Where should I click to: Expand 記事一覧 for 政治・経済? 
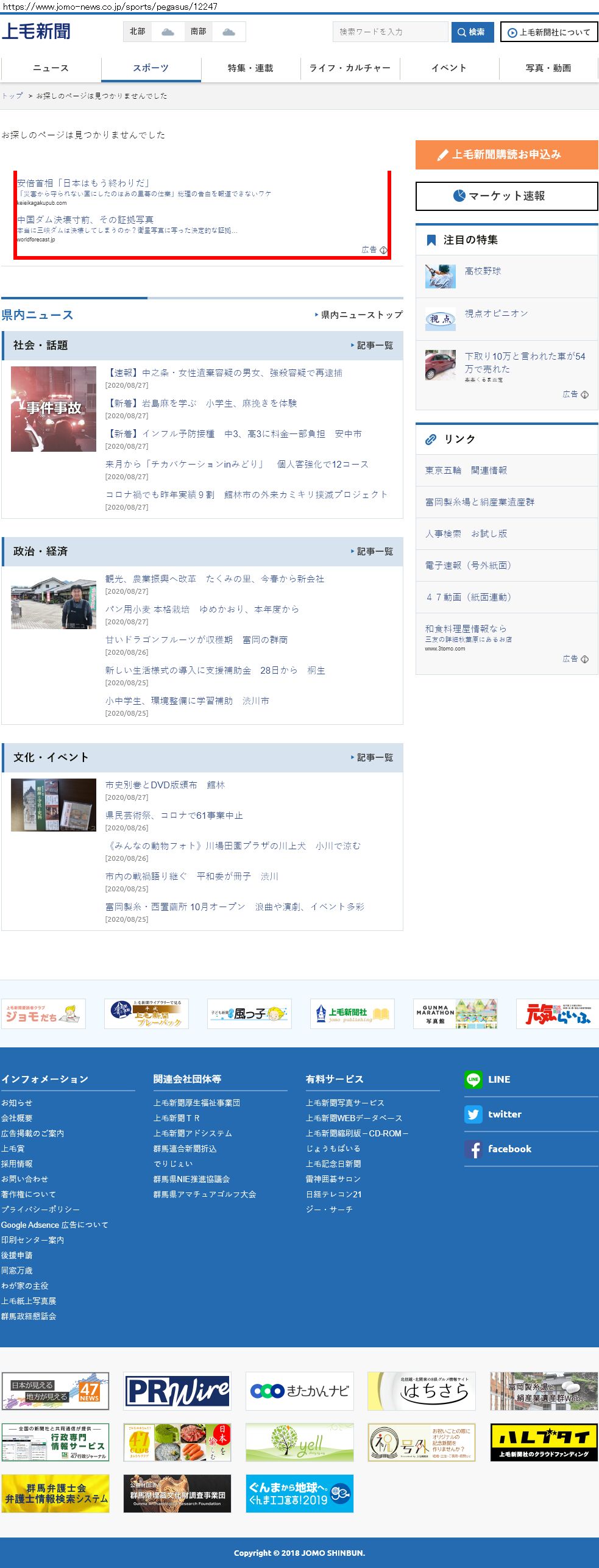[372, 552]
